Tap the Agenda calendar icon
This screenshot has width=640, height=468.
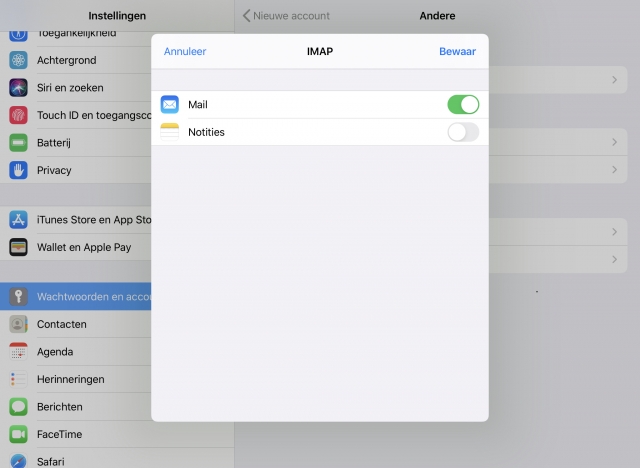pyautogui.click(x=18, y=352)
